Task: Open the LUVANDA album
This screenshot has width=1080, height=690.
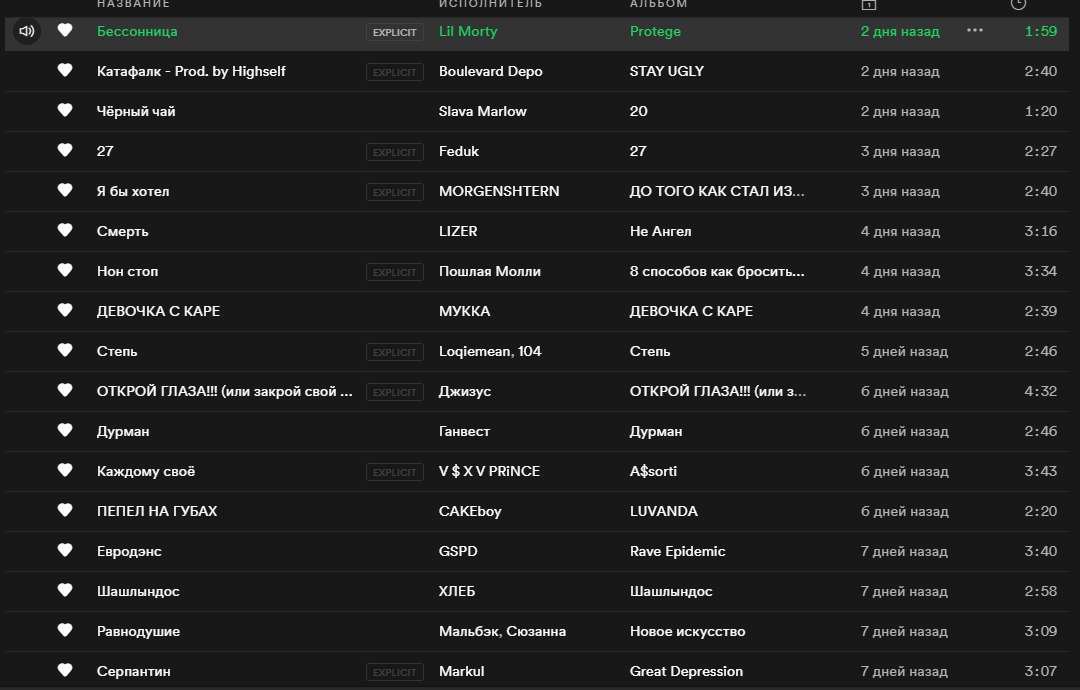Action: [663, 511]
